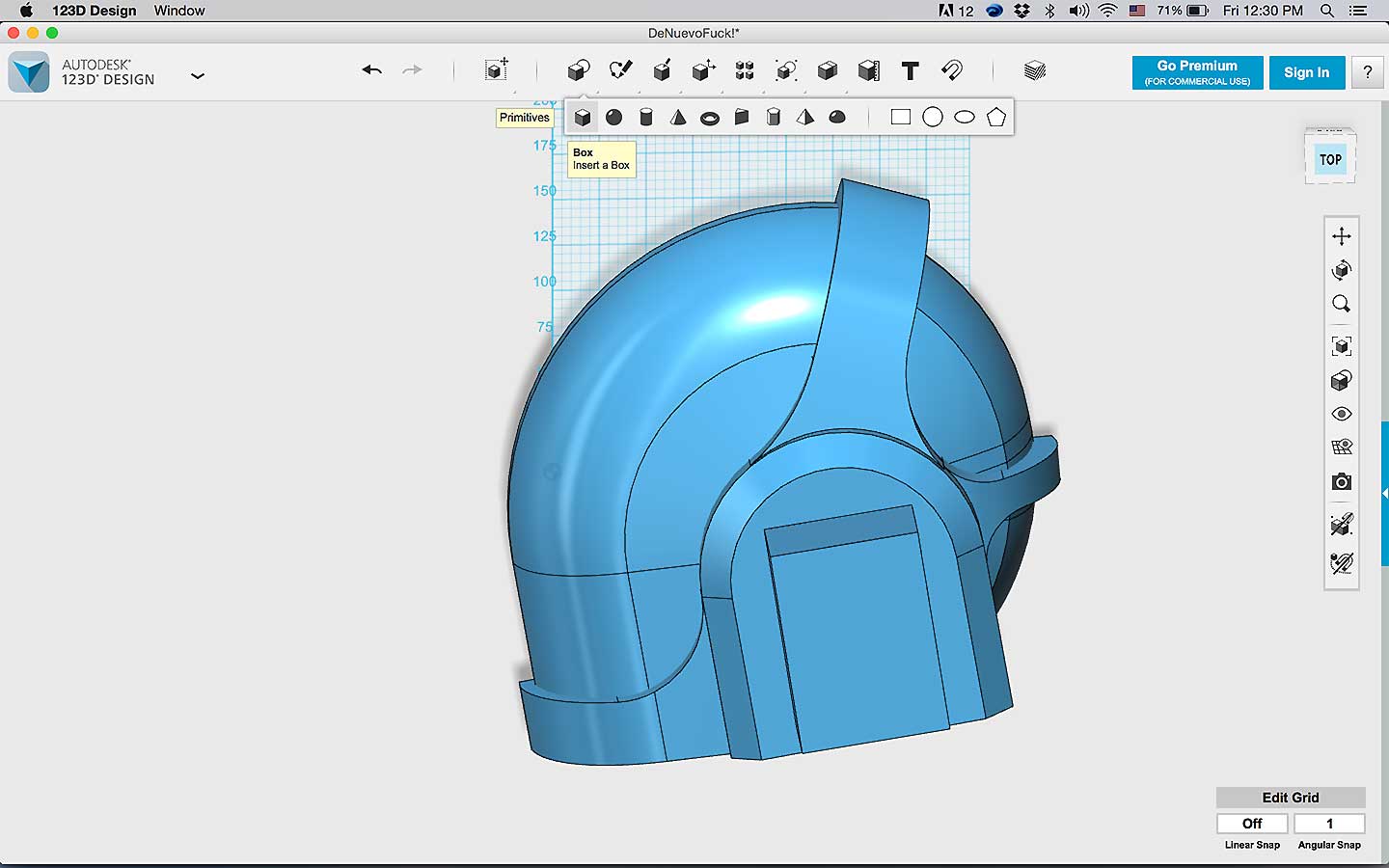This screenshot has width=1389, height=868.
Task: Open the 123D Design menu
Action: pyautogui.click(x=94, y=11)
